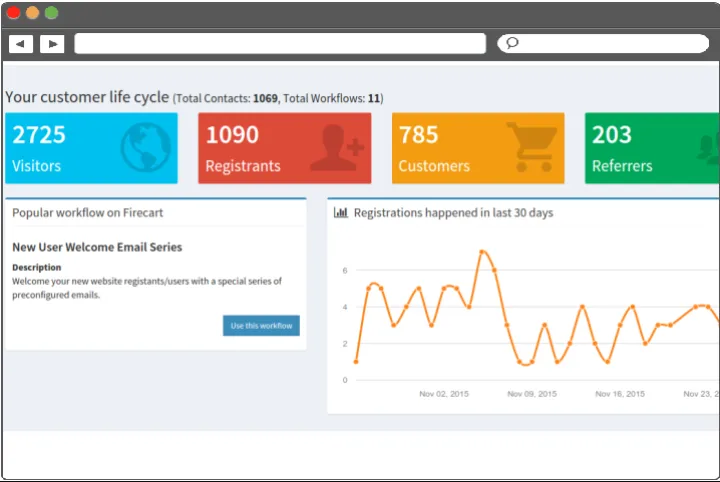Go back using the browser back arrow
This screenshot has height=482, width=720.
[21, 44]
